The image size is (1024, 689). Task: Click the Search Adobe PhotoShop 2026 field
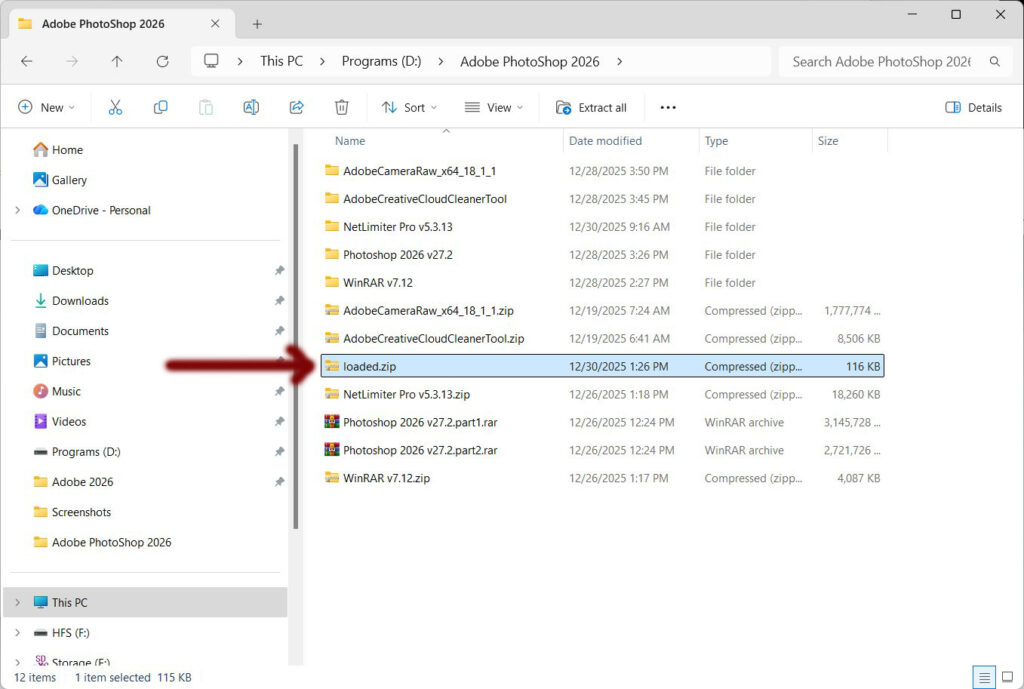click(880, 61)
